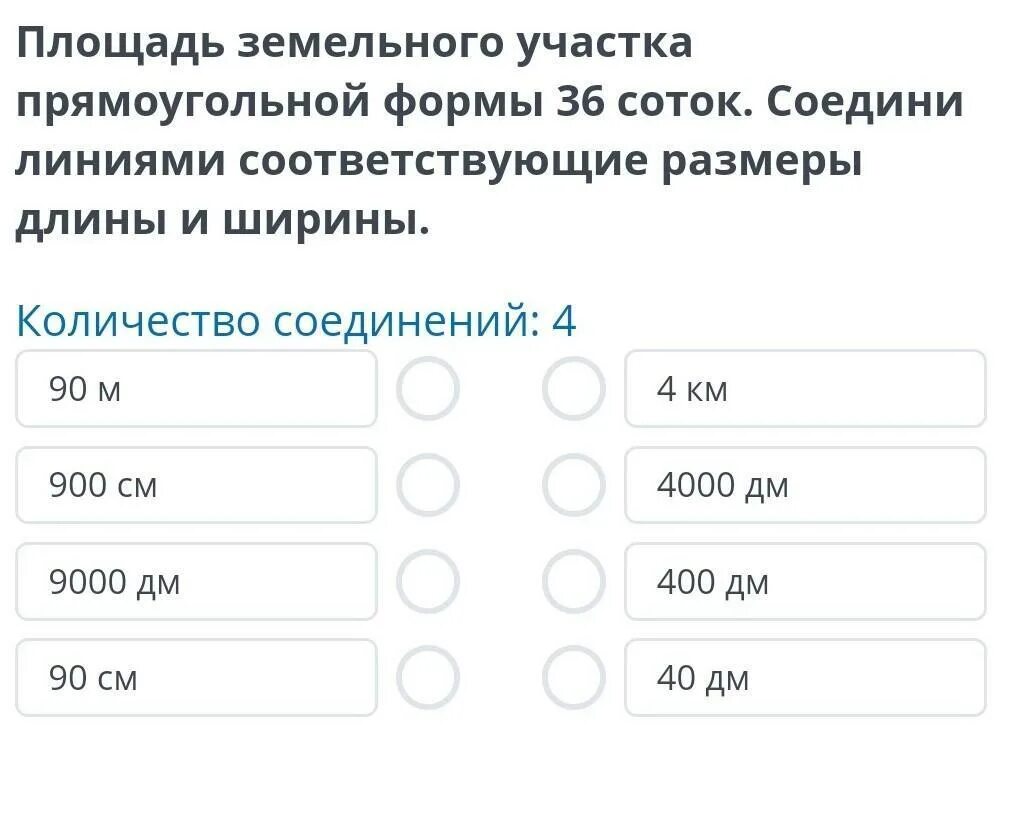Select the connector circle beside 900 см

point(428,485)
